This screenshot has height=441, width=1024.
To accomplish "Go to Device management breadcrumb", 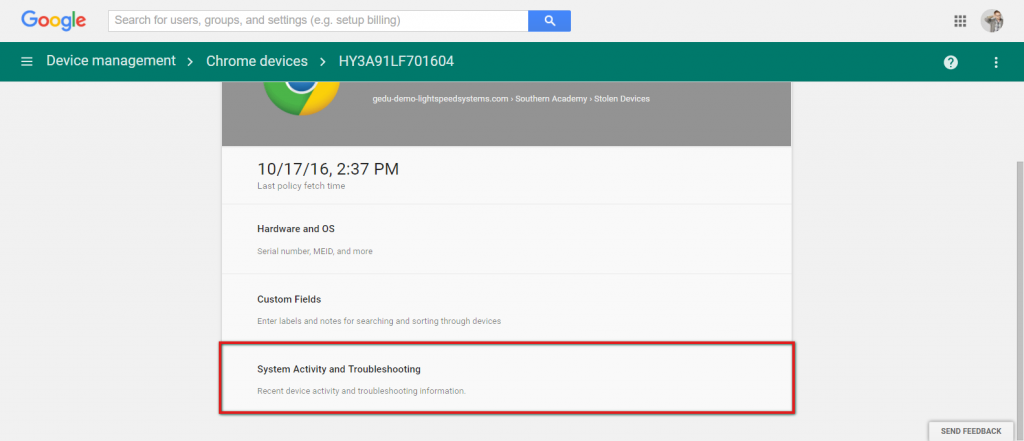I will [111, 61].
